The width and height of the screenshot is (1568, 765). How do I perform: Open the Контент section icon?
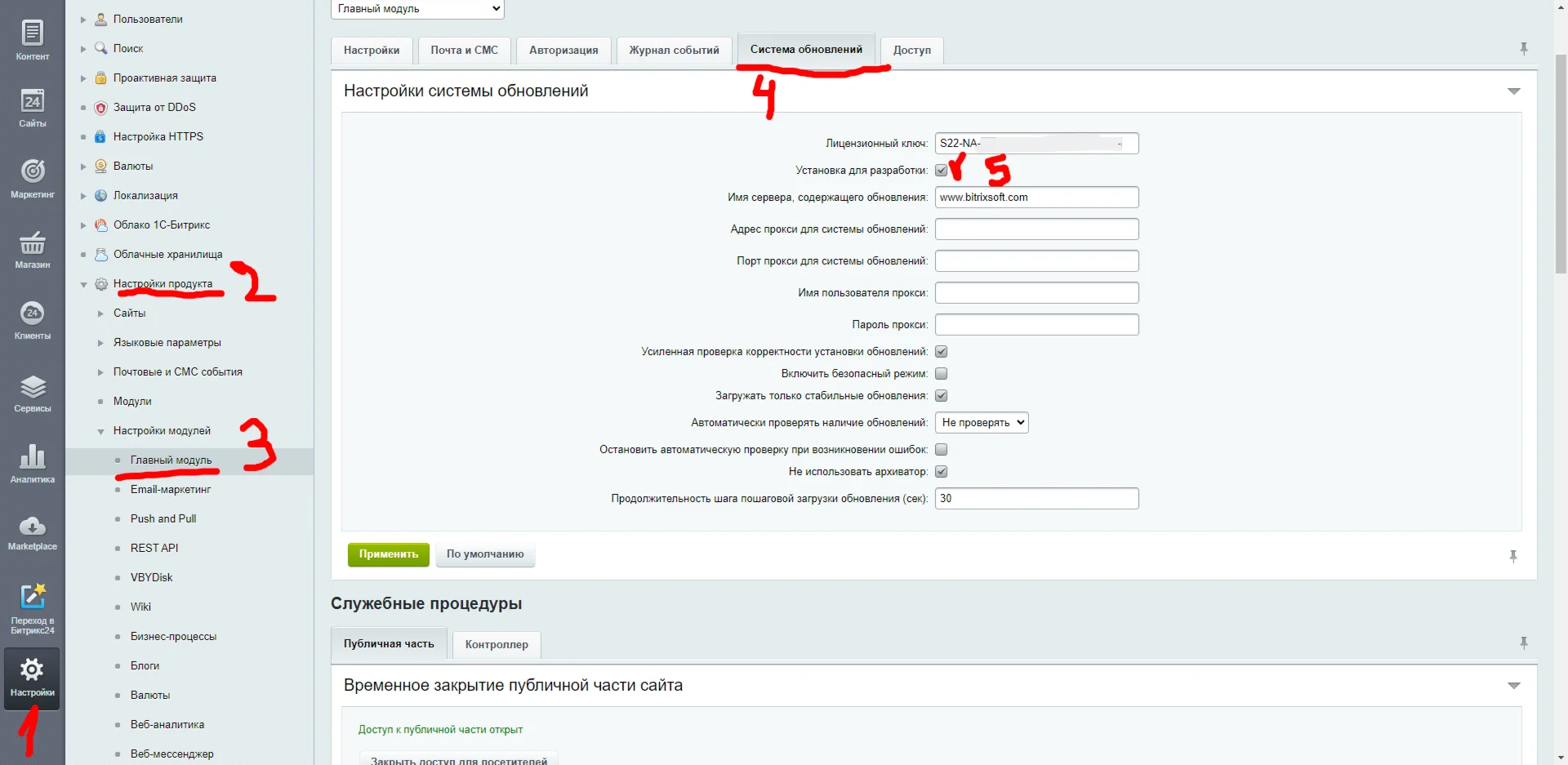33,33
